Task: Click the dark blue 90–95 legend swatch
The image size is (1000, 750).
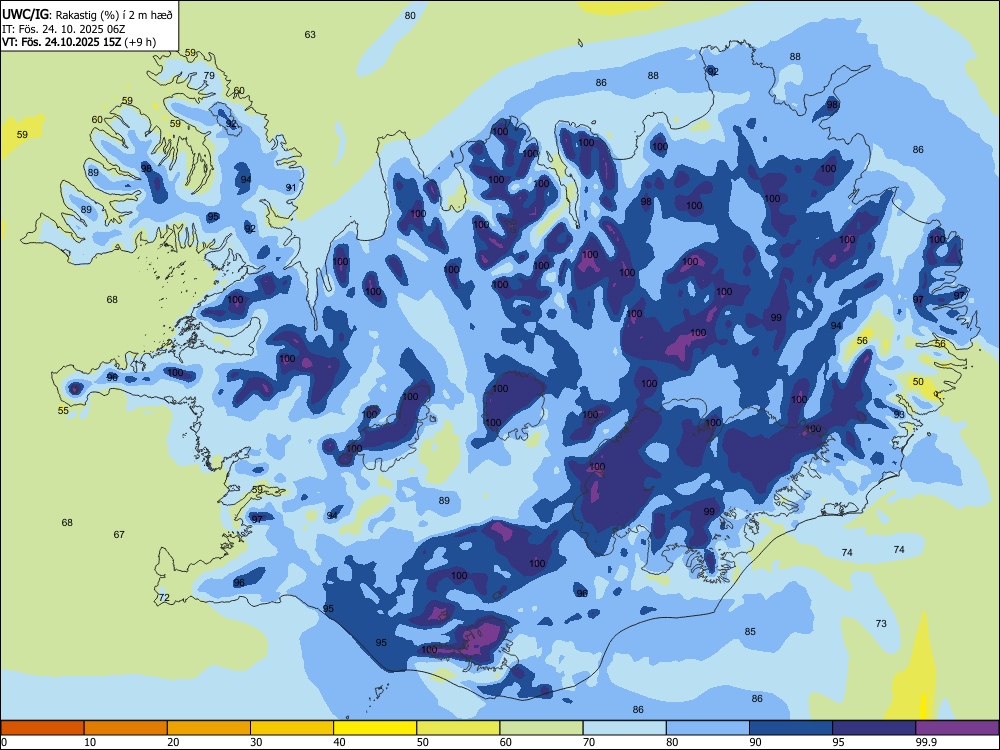Action: point(791,728)
